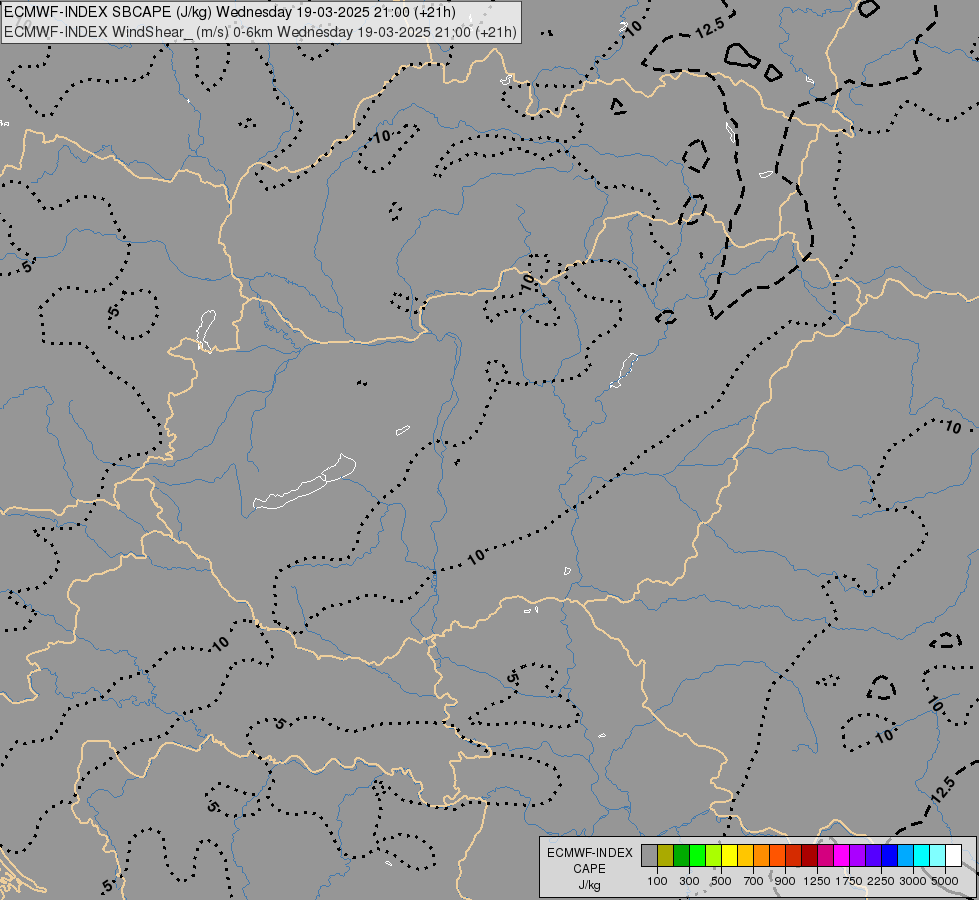Click the "1250" legend tick label
979x900 pixels.
817,881
